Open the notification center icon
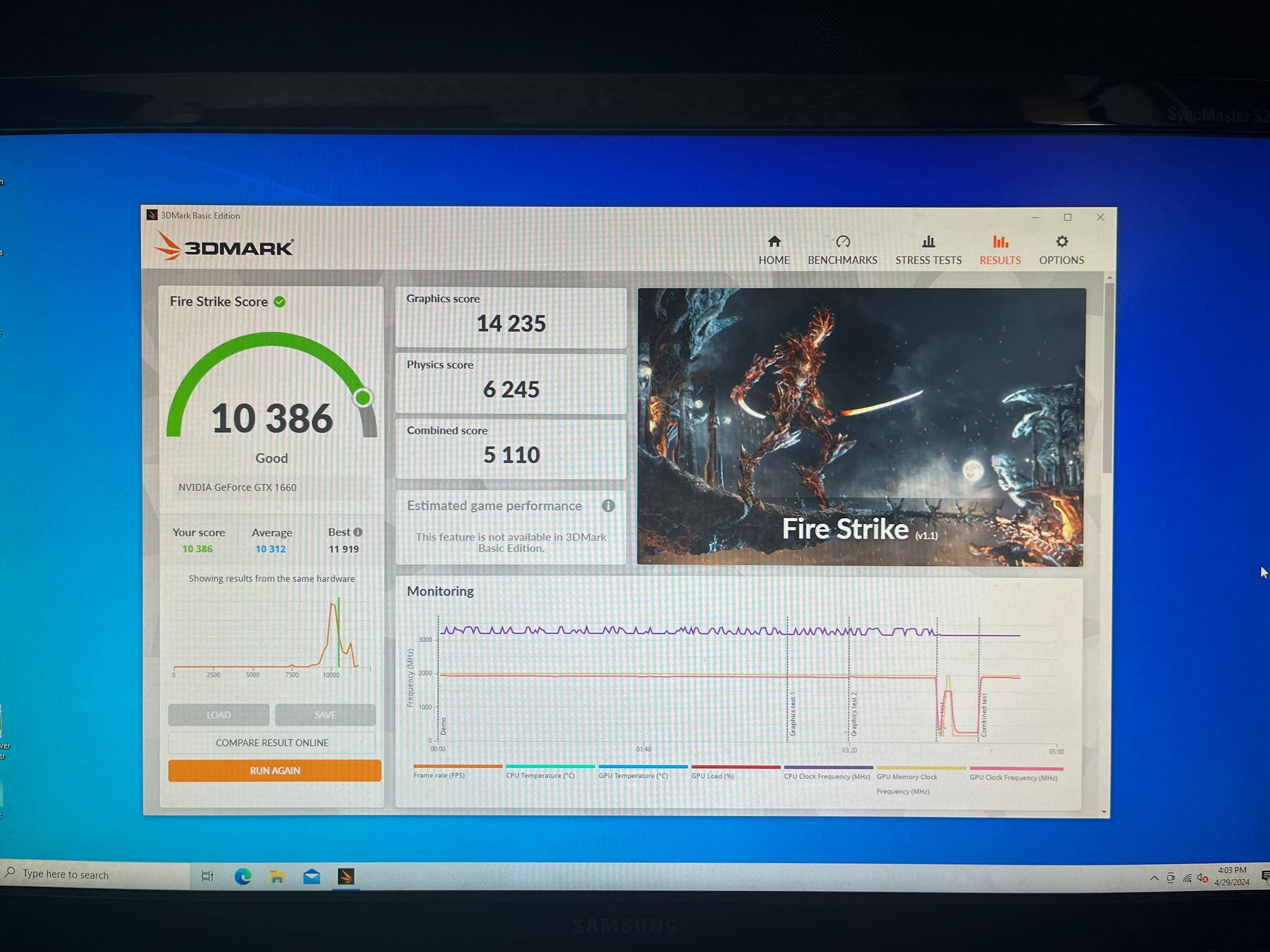This screenshot has width=1270, height=952. click(x=1264, y=876)
